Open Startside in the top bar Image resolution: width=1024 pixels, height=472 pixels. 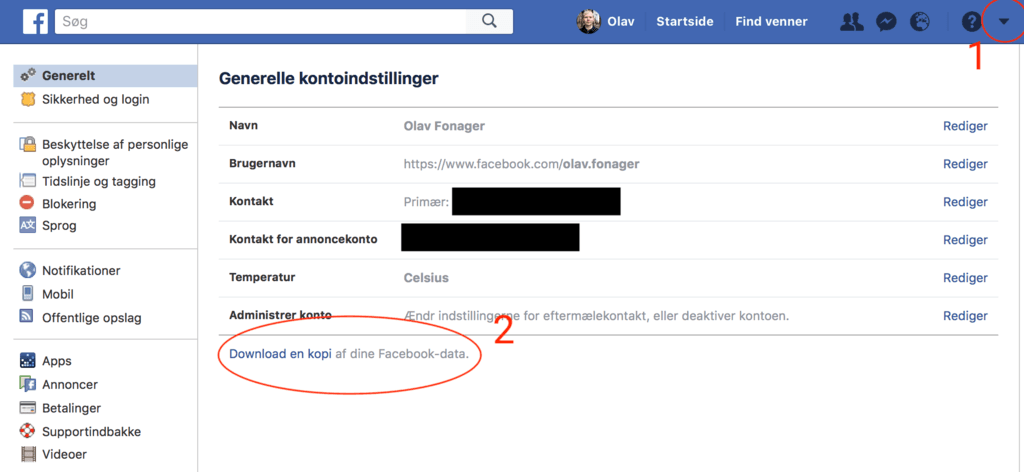(685, 22)
